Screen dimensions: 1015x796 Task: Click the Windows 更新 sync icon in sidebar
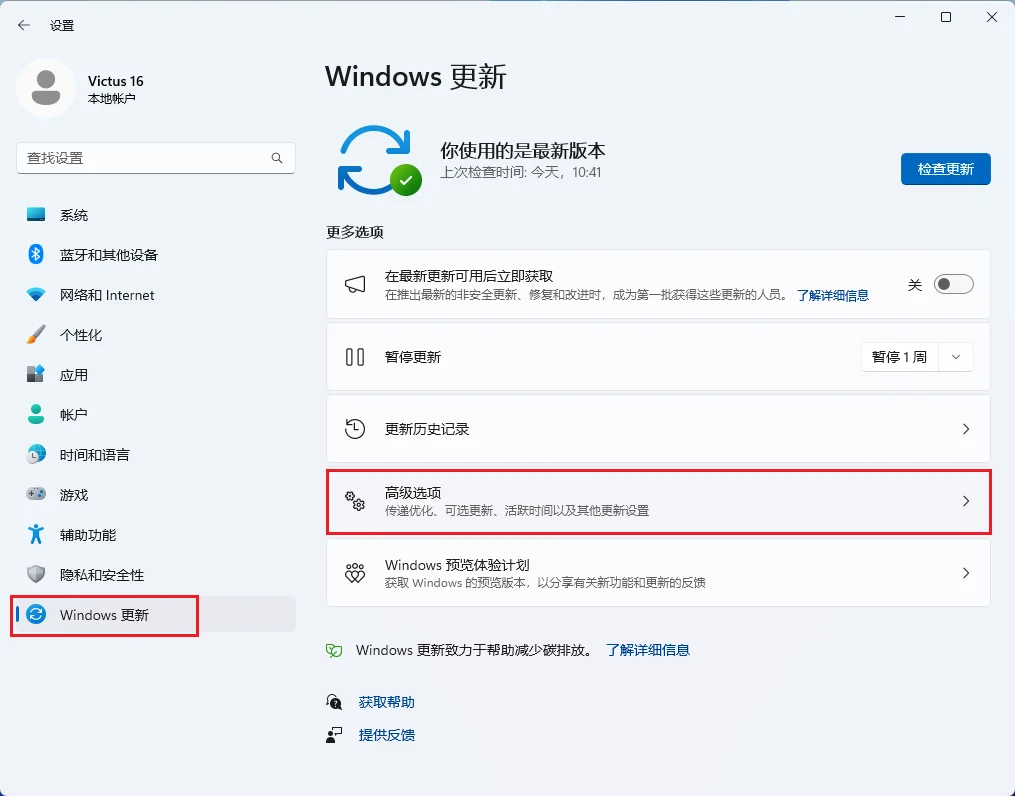click(36, 614)
